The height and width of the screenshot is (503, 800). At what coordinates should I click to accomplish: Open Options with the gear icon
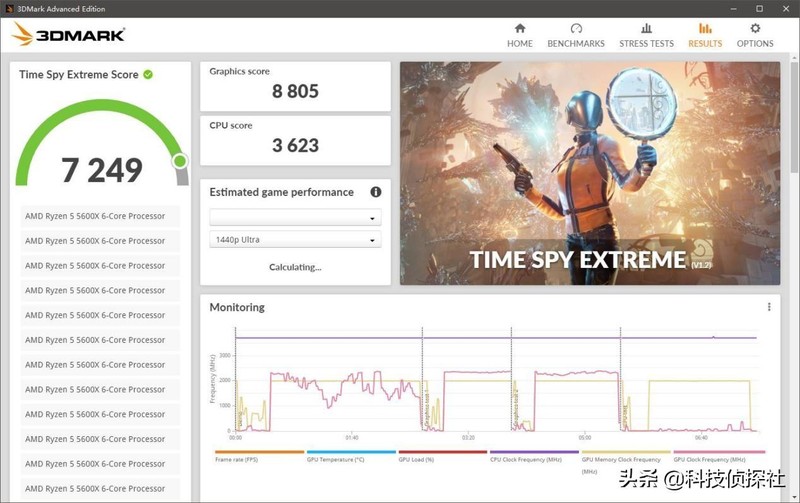point(755,29)
